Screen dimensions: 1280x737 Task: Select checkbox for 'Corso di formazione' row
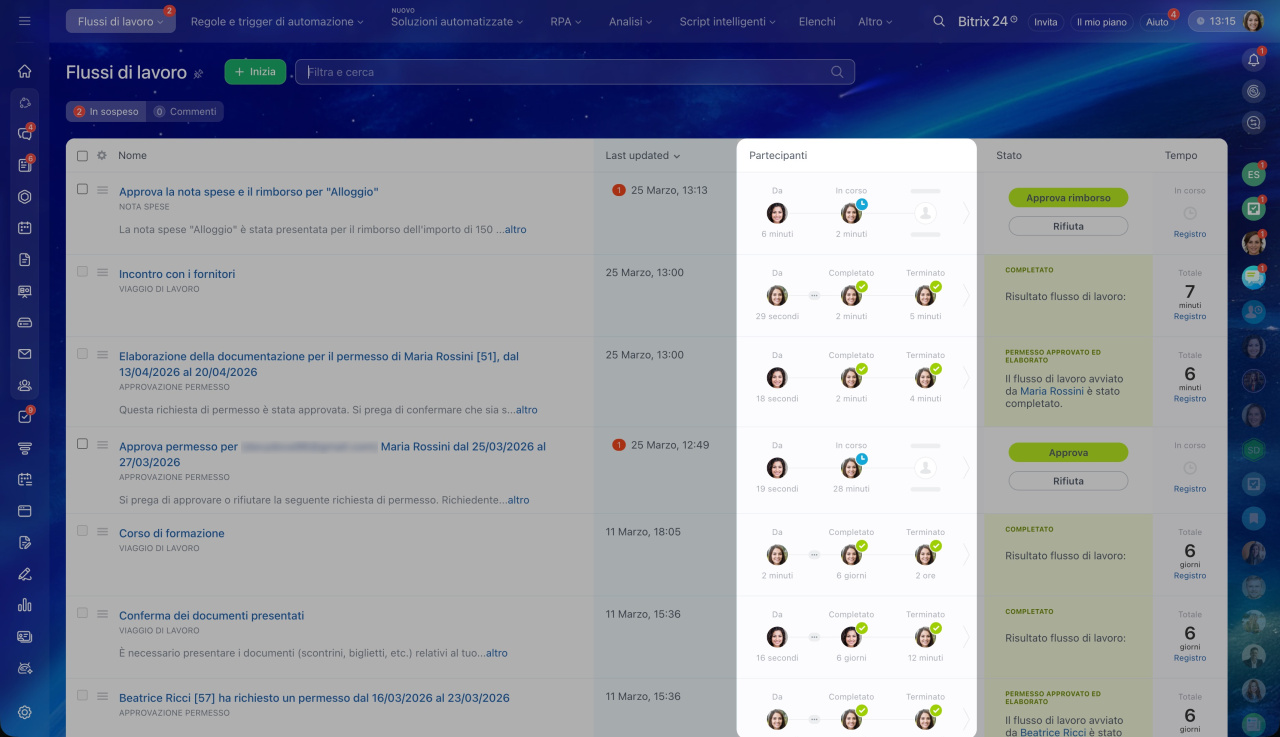pos(82,531)
